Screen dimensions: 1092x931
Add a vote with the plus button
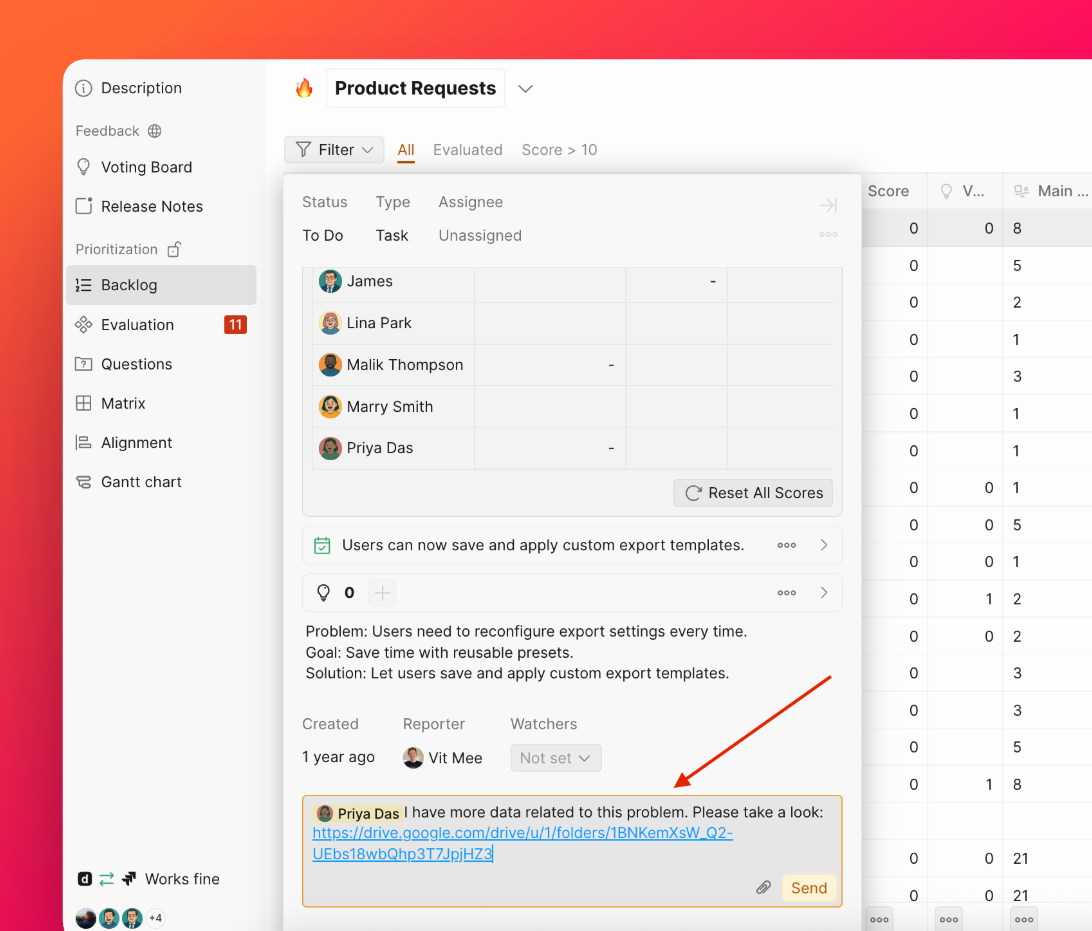point(382,593)
